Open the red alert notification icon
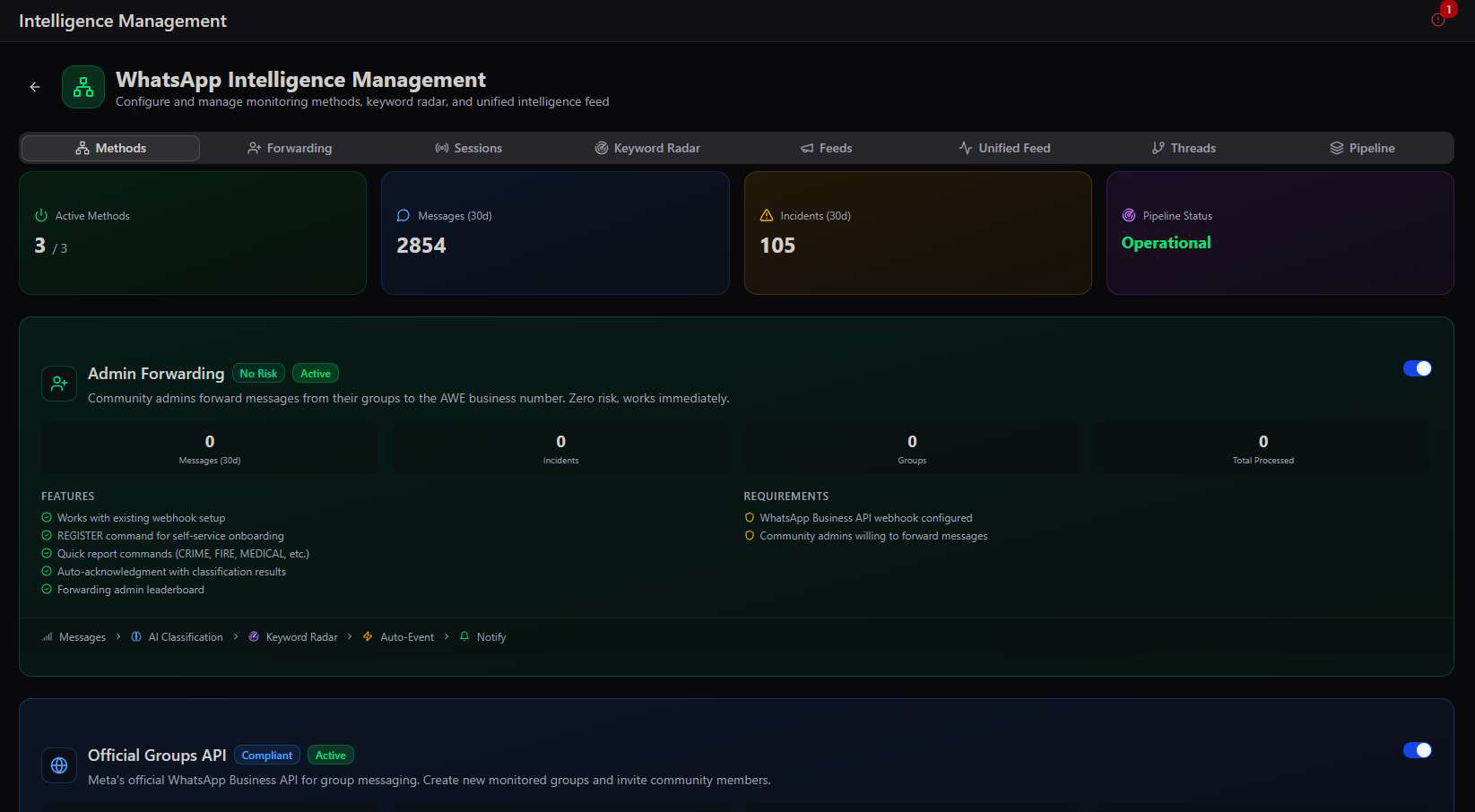 point(1438,20)
